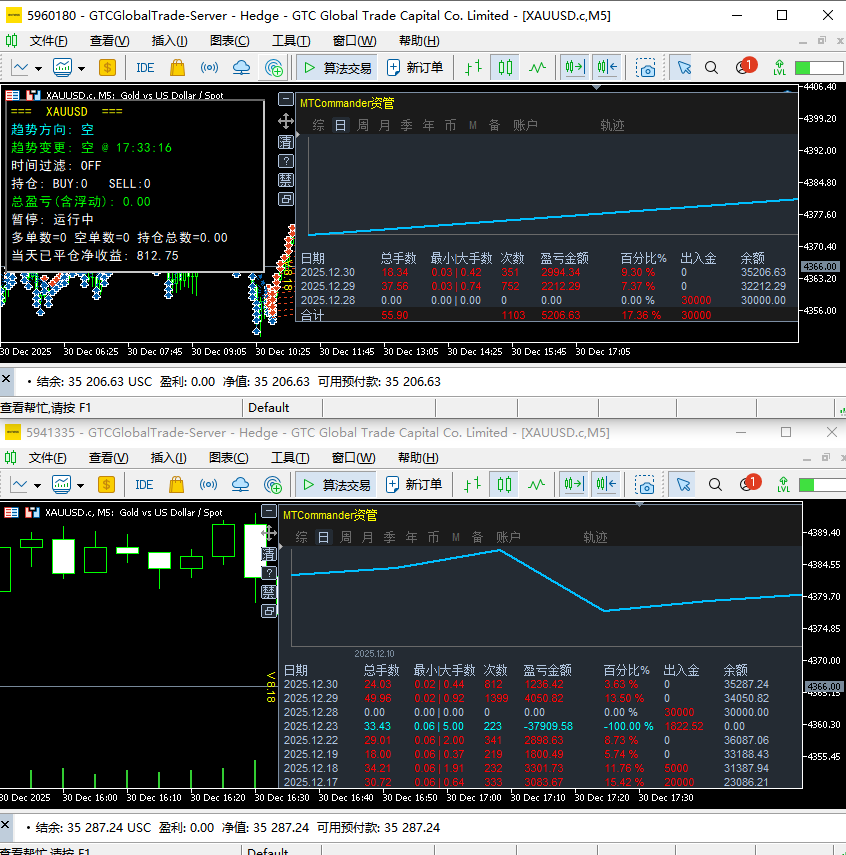Click the 禁 icon on top MTCommander sidebar
The height and width of the screenshot is (855, 846).
click(x=286, y=180)
